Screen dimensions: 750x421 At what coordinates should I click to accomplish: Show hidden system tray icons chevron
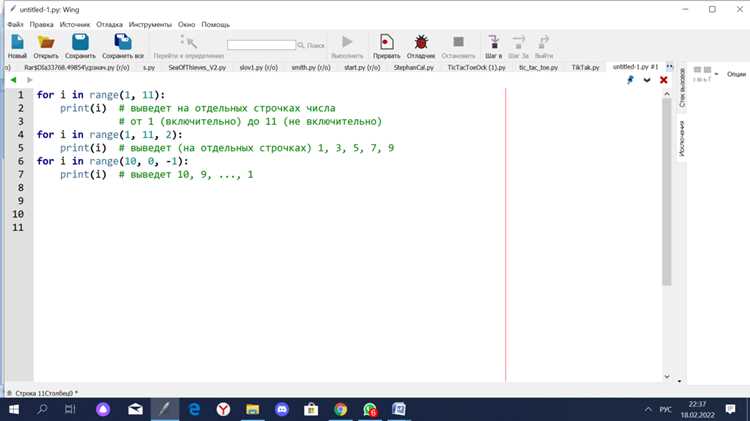pos(648,410)
